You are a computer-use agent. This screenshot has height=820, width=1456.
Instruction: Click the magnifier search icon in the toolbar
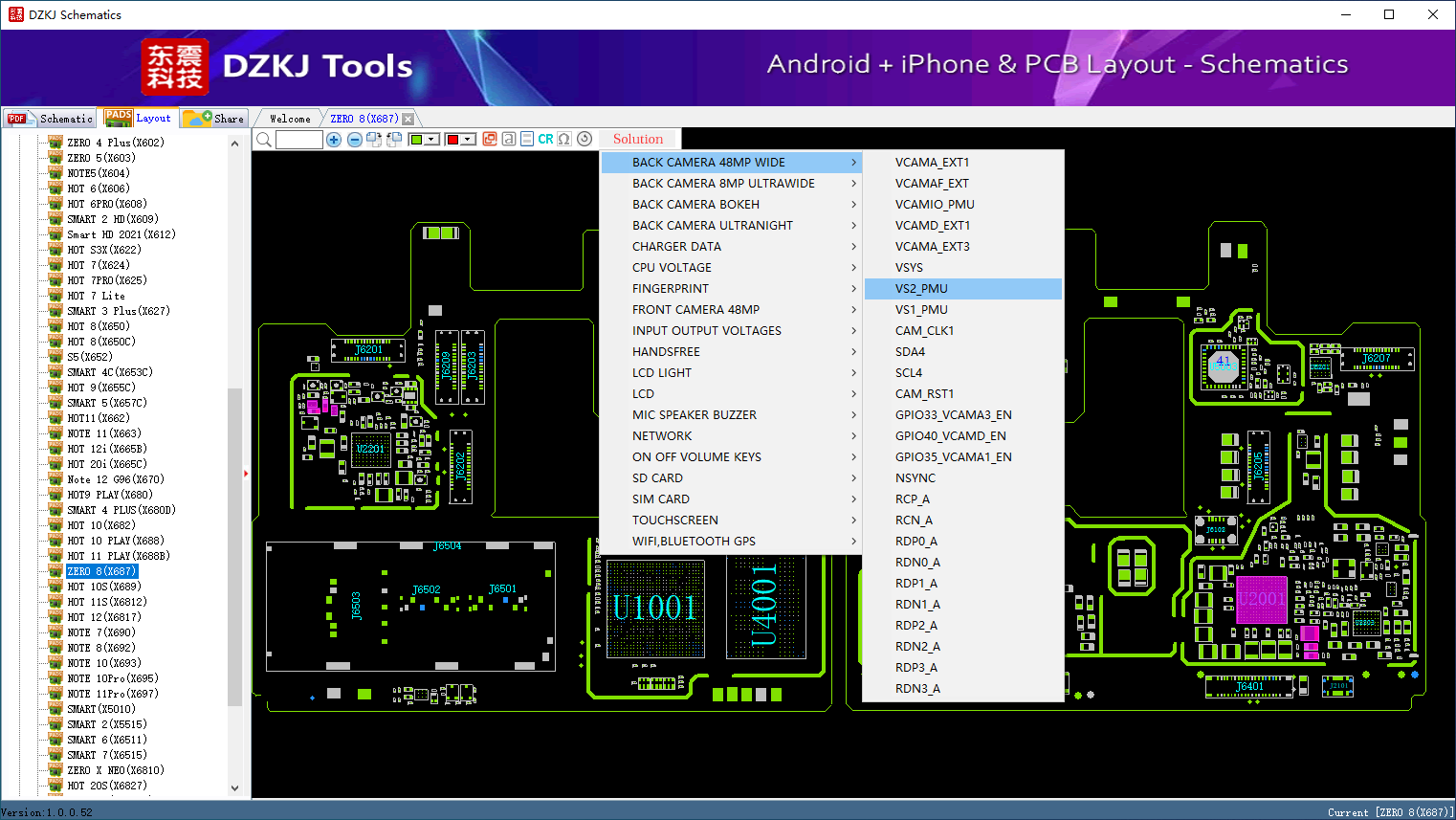(263, 140)
